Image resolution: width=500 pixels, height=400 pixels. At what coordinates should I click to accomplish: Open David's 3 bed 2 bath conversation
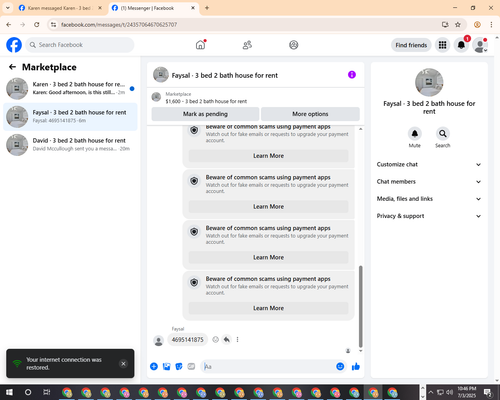[70, 145]
